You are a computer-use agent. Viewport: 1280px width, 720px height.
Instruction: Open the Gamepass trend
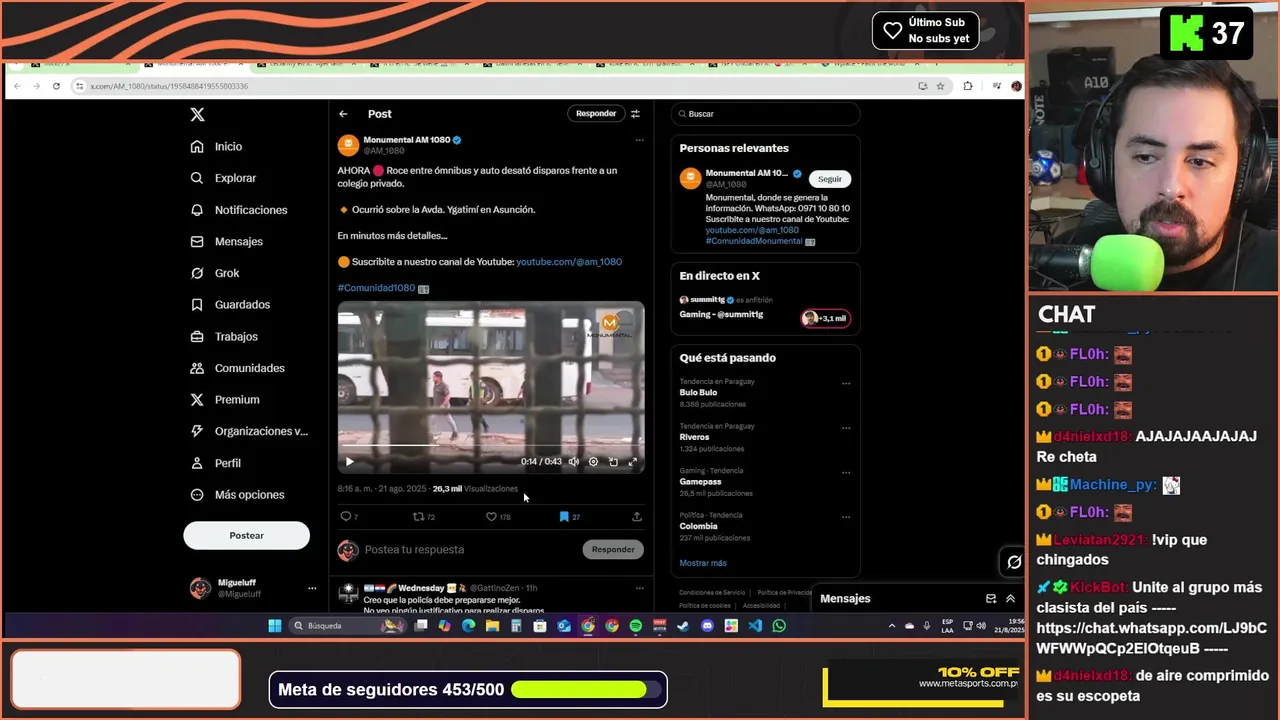[700, 482]
